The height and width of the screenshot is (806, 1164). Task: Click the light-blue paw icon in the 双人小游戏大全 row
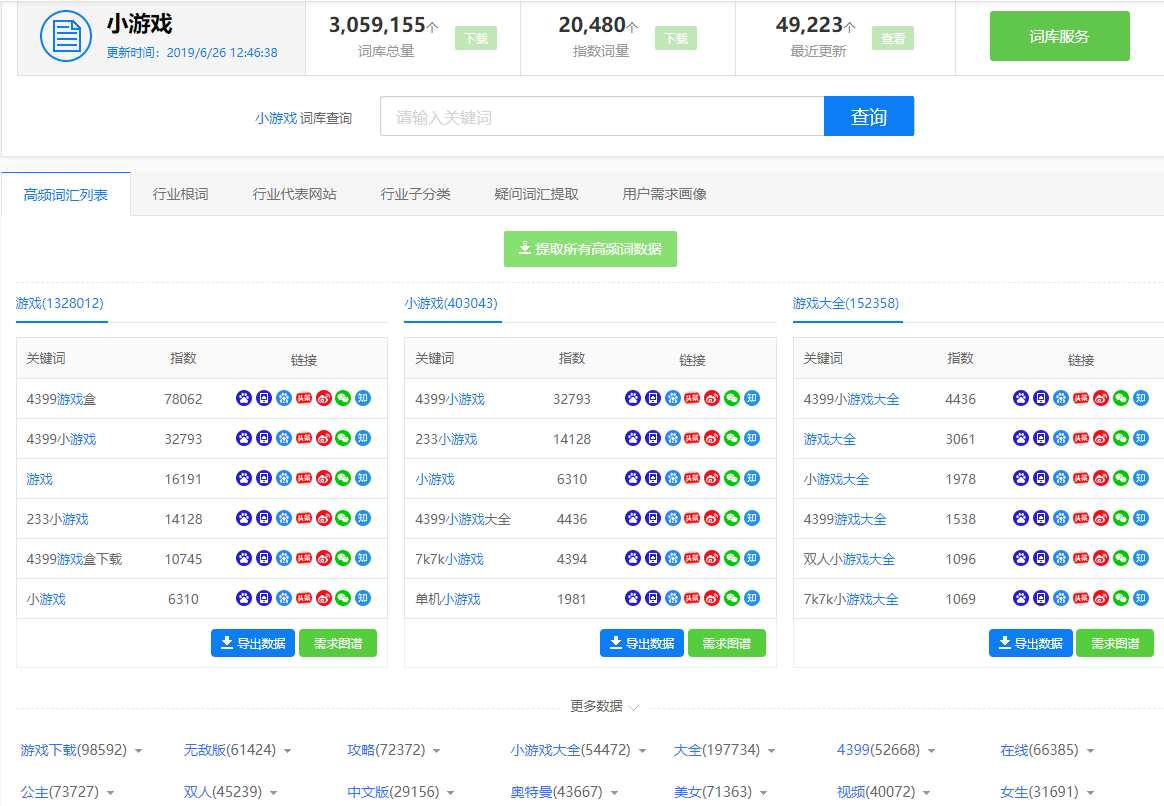click(x=1062, y=558)
